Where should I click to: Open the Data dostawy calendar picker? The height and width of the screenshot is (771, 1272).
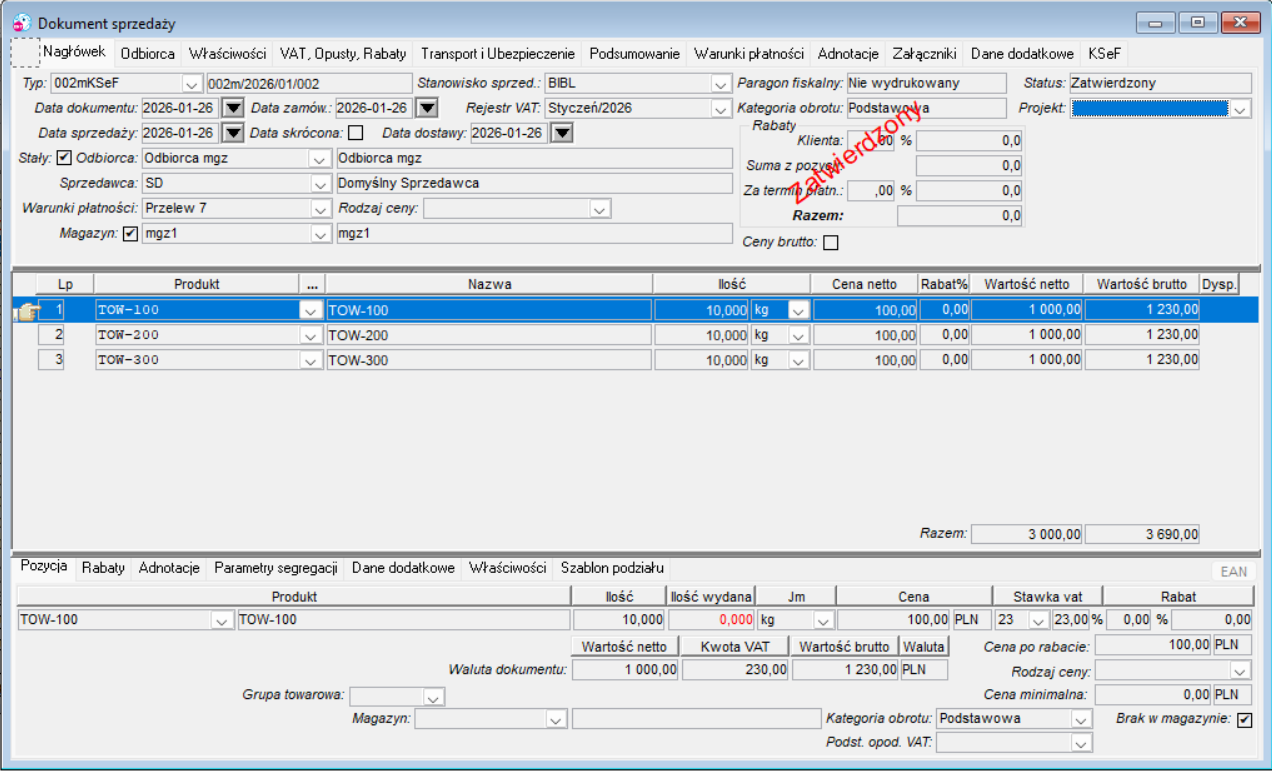coord(561,133)
